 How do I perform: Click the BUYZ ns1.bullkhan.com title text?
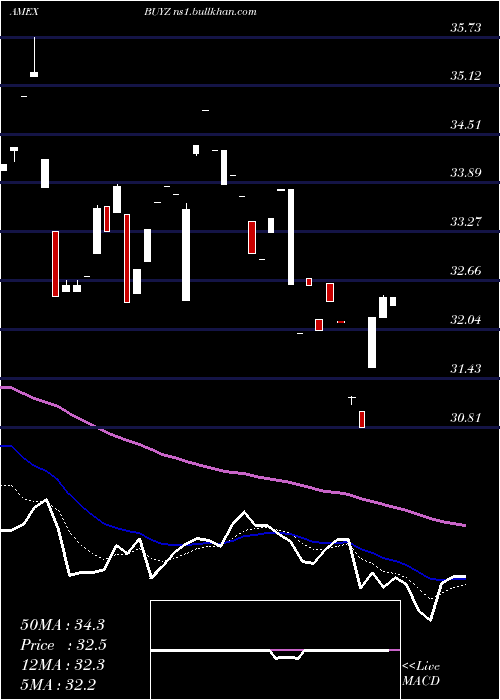click(x=200, y=12)
